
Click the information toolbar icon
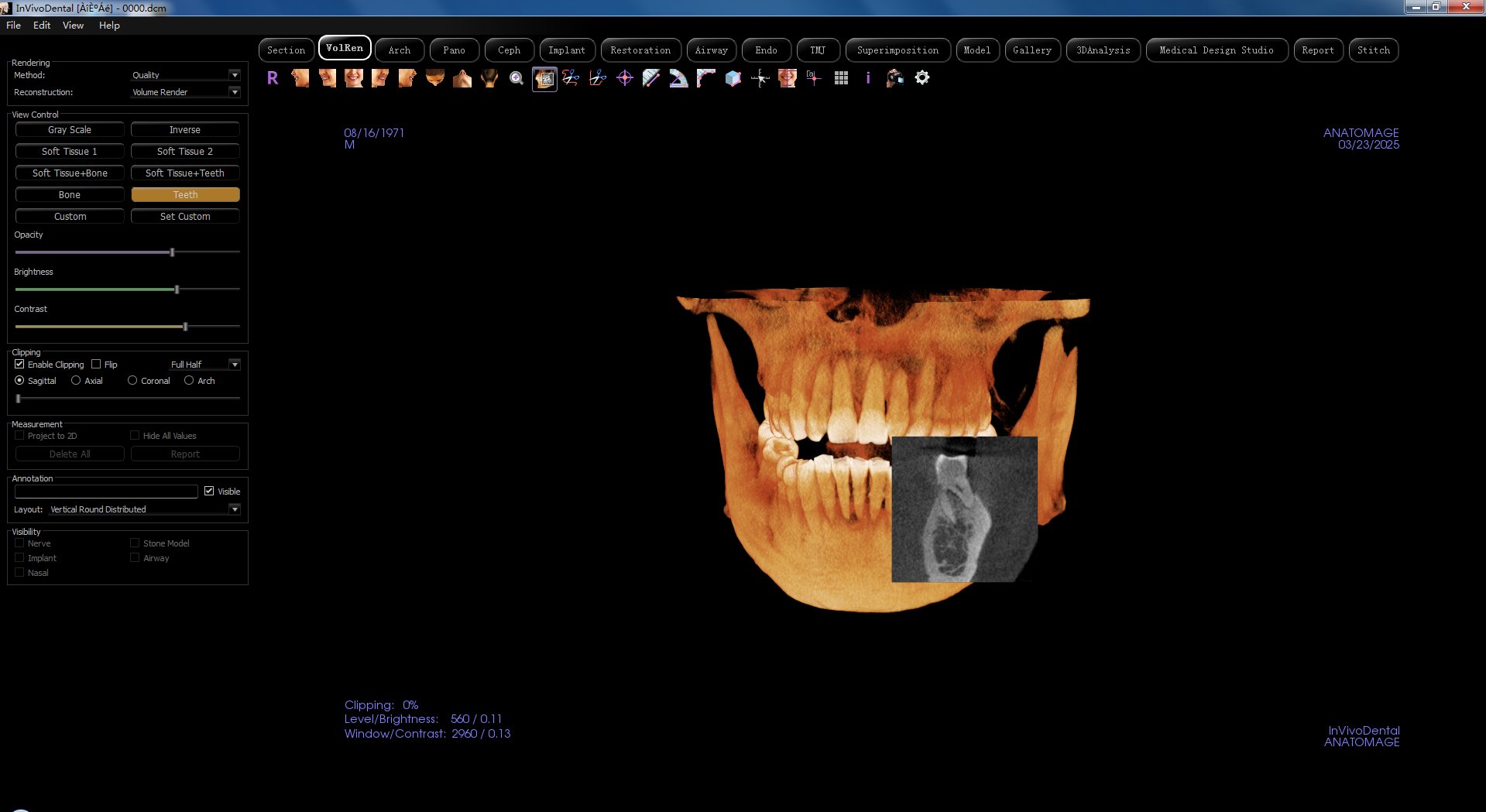[x=867, y=78]
